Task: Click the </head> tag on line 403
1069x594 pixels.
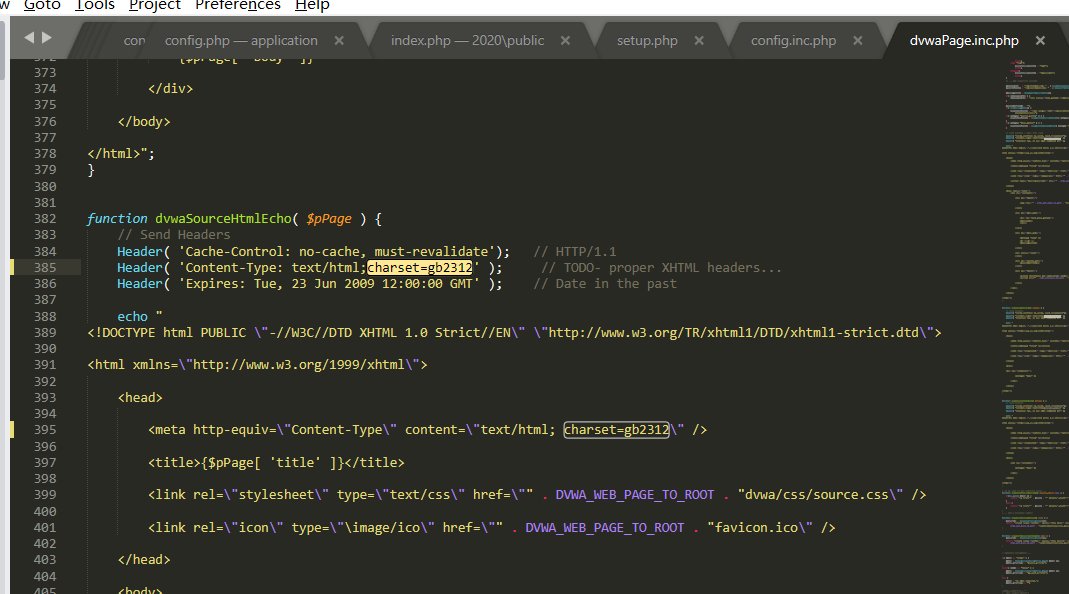Action: (x=144, y=560)
